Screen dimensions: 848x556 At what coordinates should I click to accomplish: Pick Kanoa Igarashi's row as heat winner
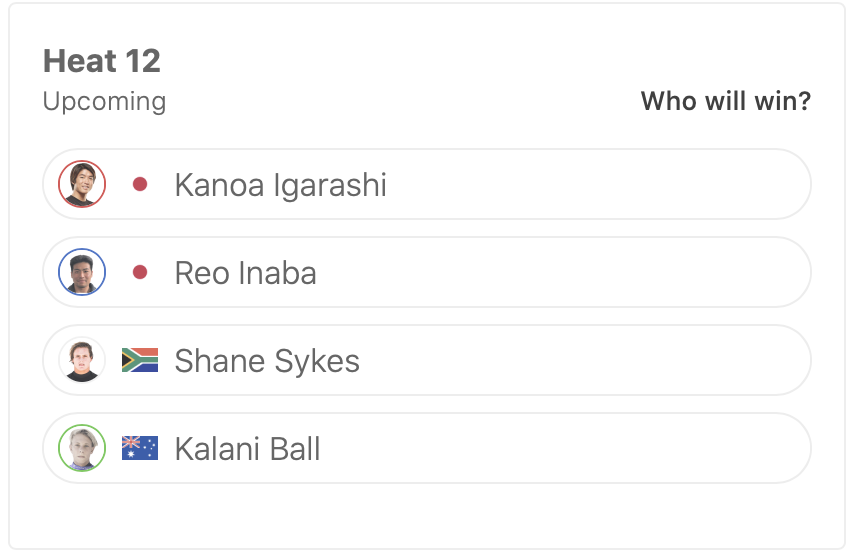pos(600,184)
